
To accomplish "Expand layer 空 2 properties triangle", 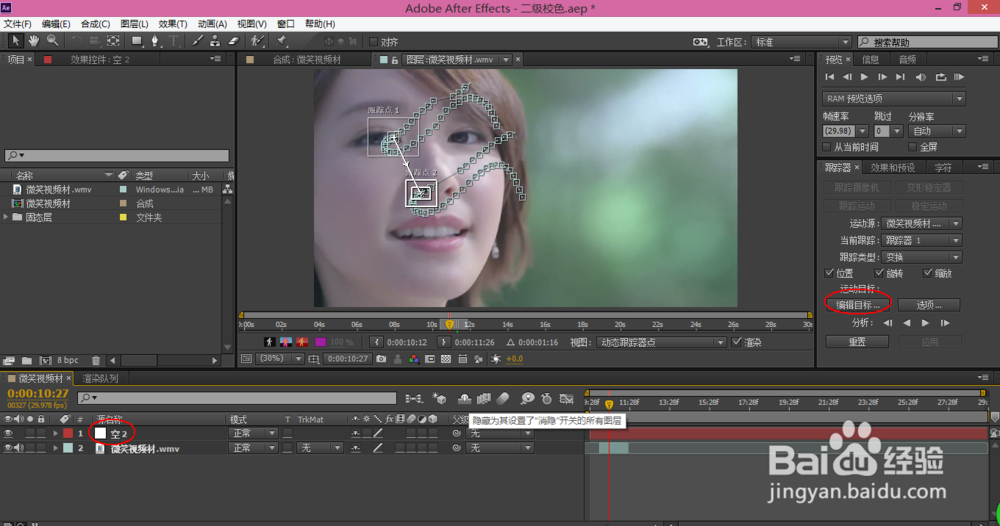I will point(55,434).
